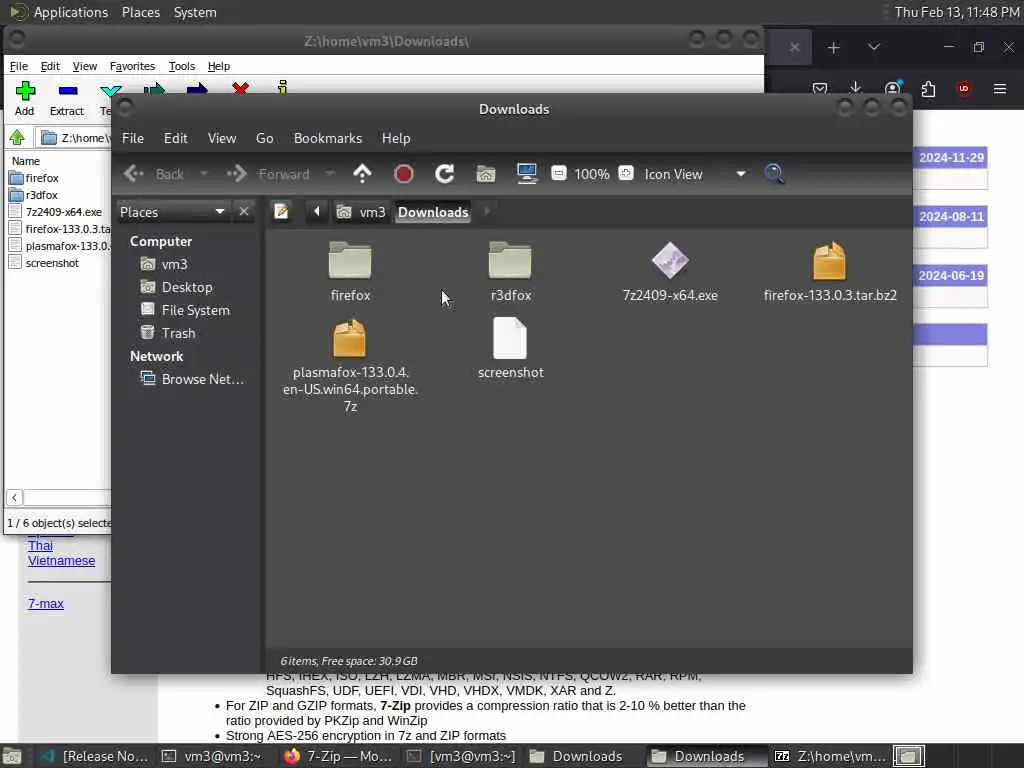Screen dimensions: 1024x768
Task: Open Favorites menu in 7-Zip
Action: point(132,66)
